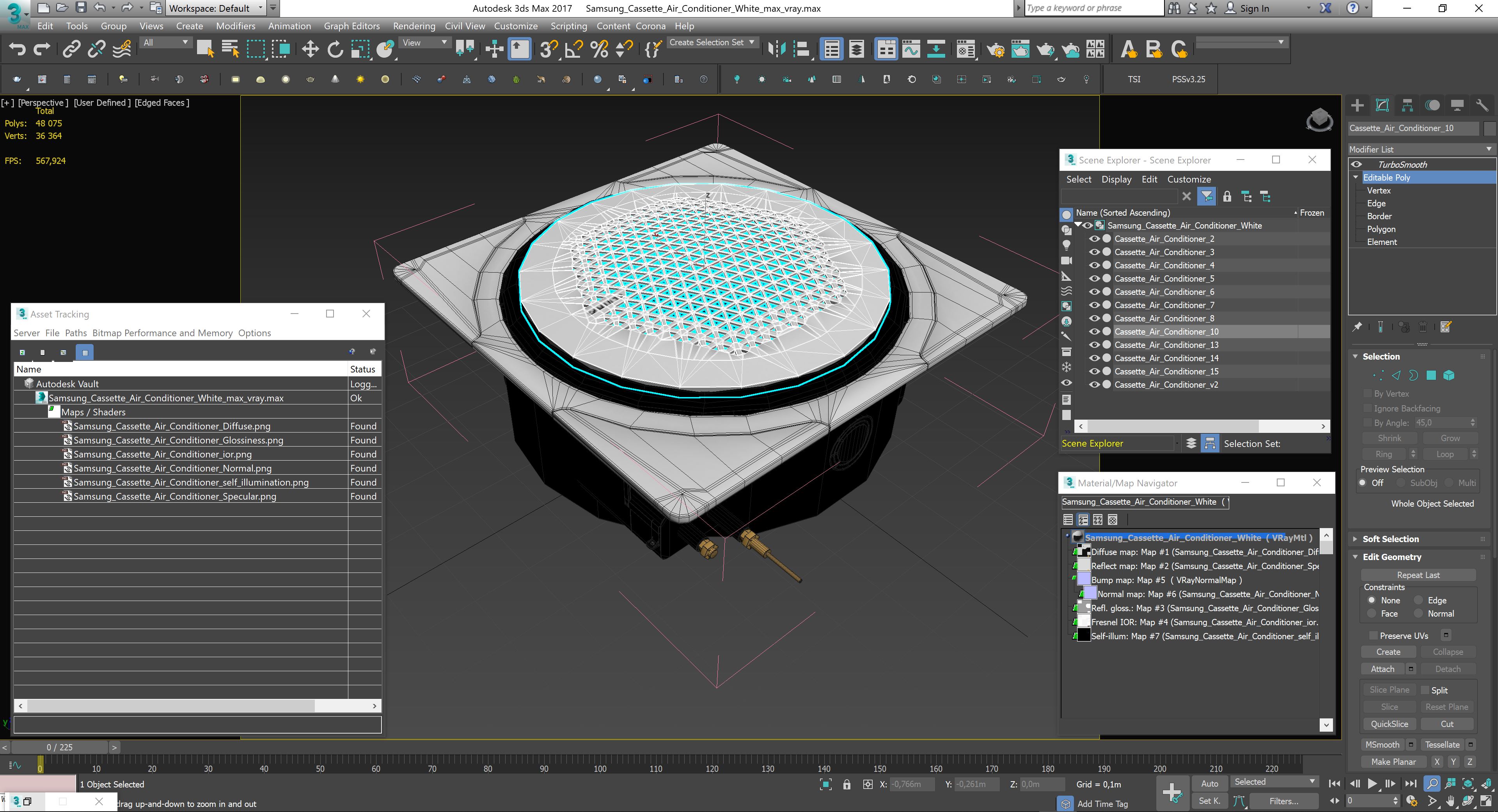Screen dimensions: 1498x812
Task: Select the Select and Link tool
Action: [x=71, y=50]
